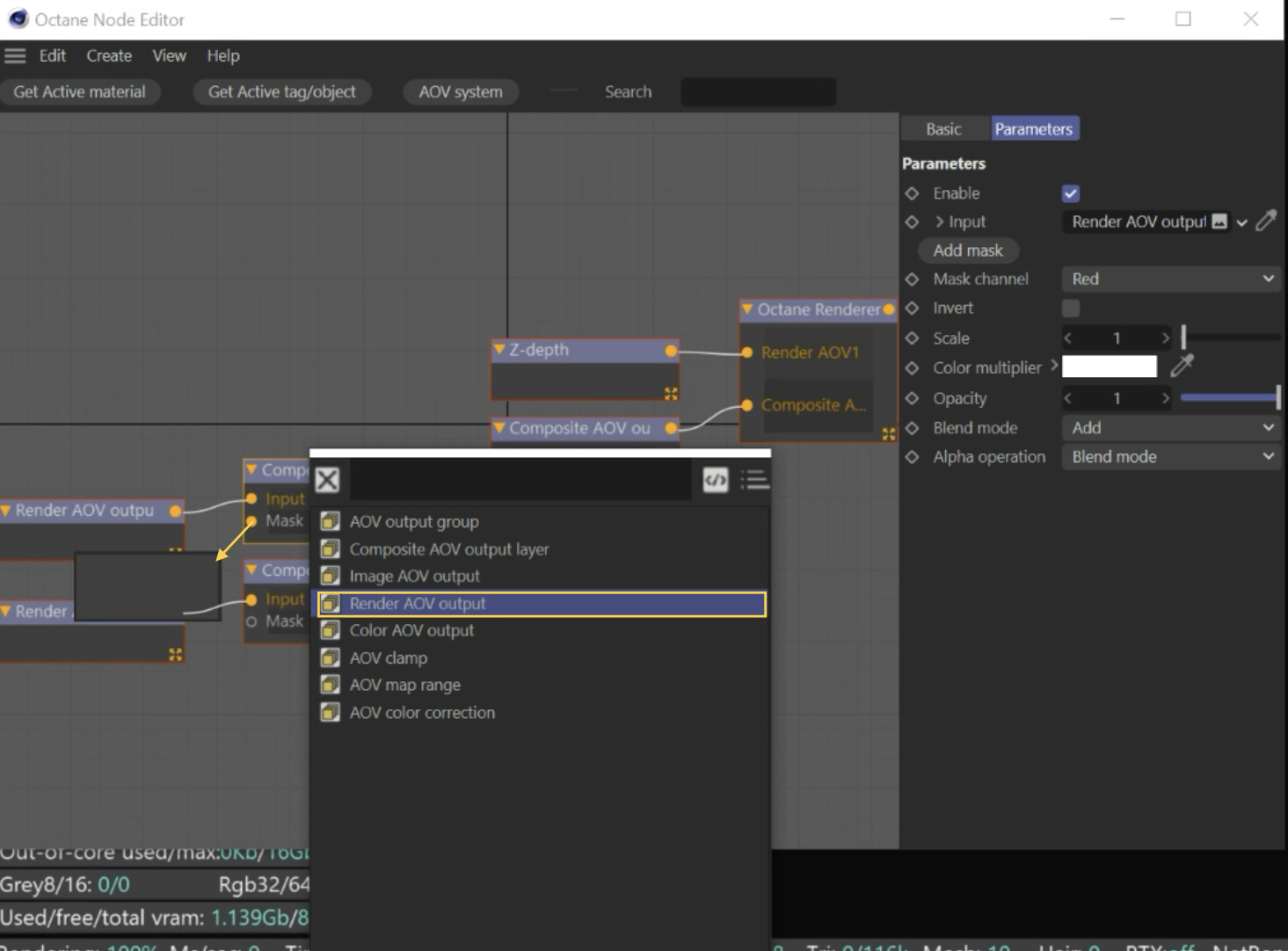The height and width of the screenshot is (951, 1288).
Task: Click the keyframe diamond beside Invert
Action: 912,309
